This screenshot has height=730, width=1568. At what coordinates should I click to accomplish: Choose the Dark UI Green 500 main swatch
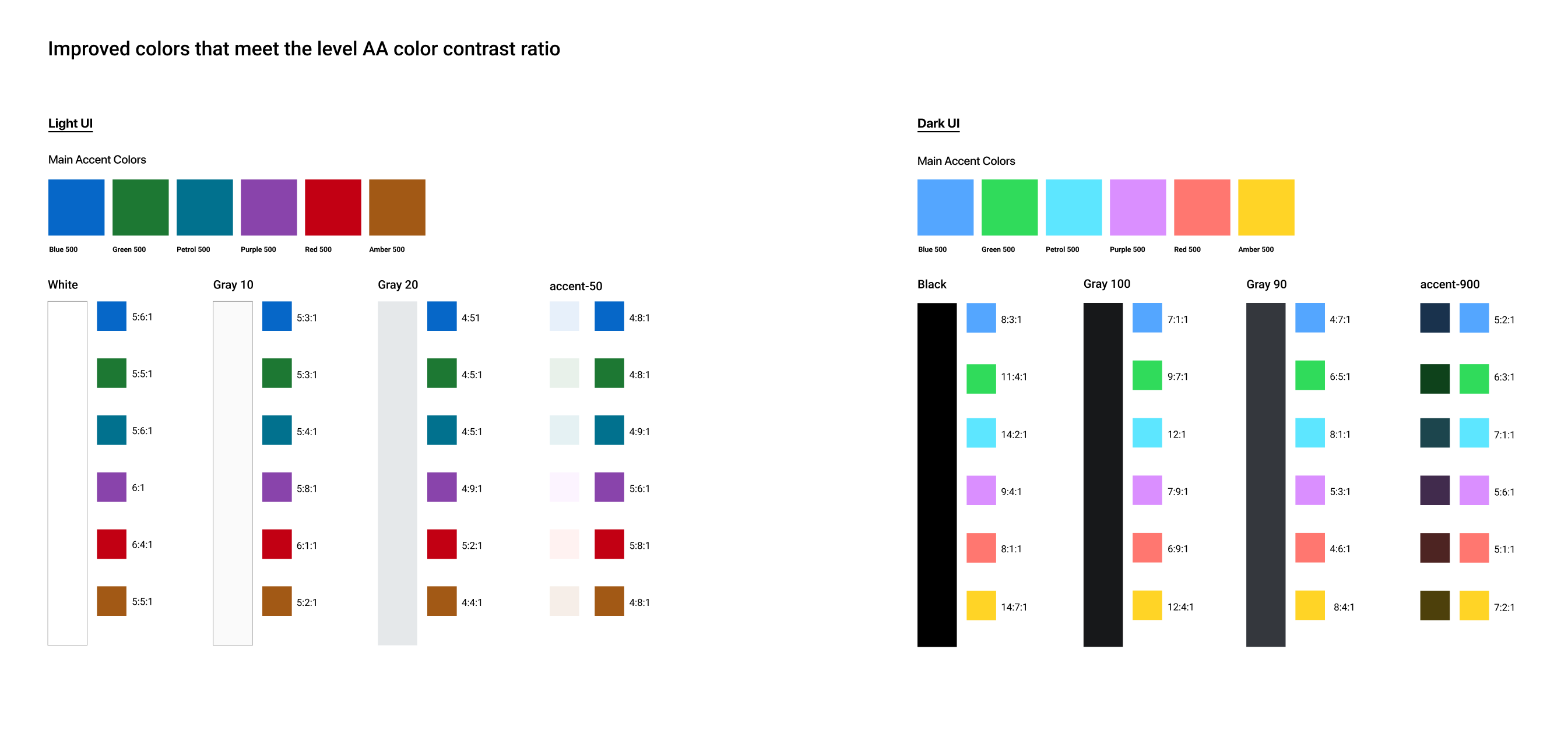[x=1009, y=207]
